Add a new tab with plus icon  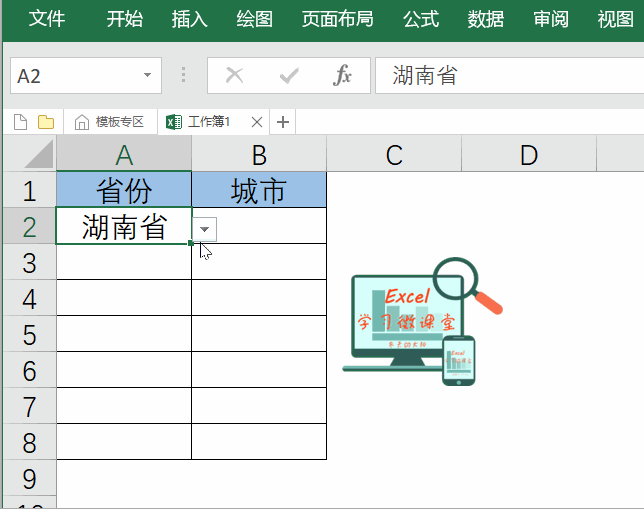tap(283, 122)
